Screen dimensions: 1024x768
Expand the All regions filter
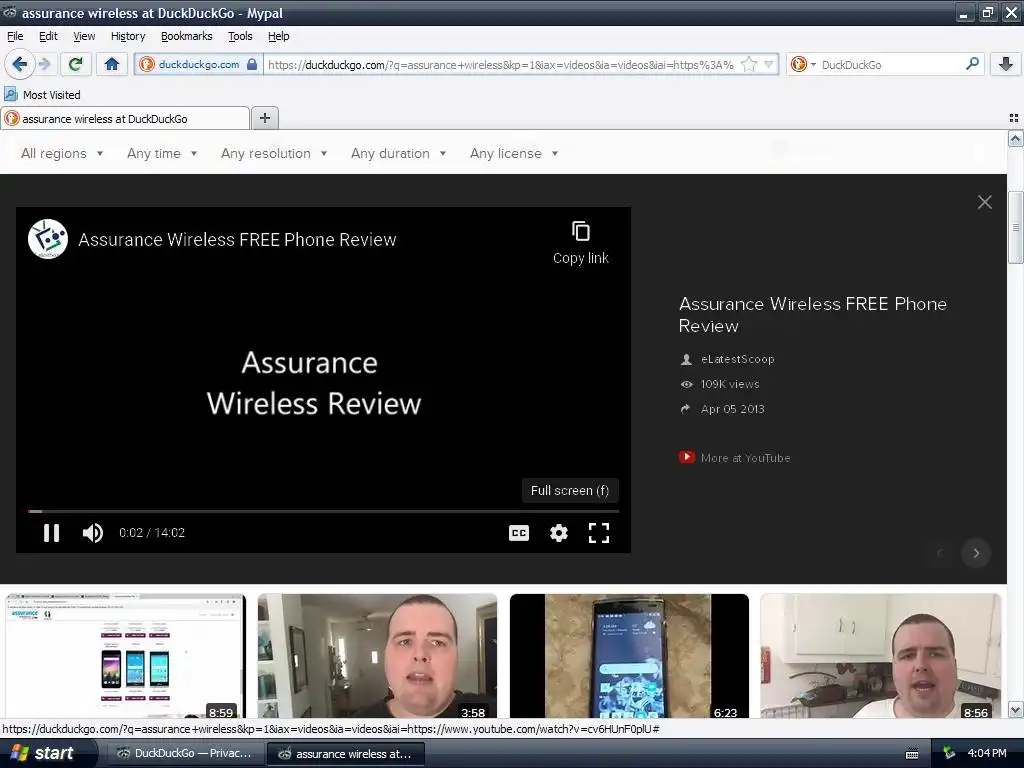coord(62,153)
